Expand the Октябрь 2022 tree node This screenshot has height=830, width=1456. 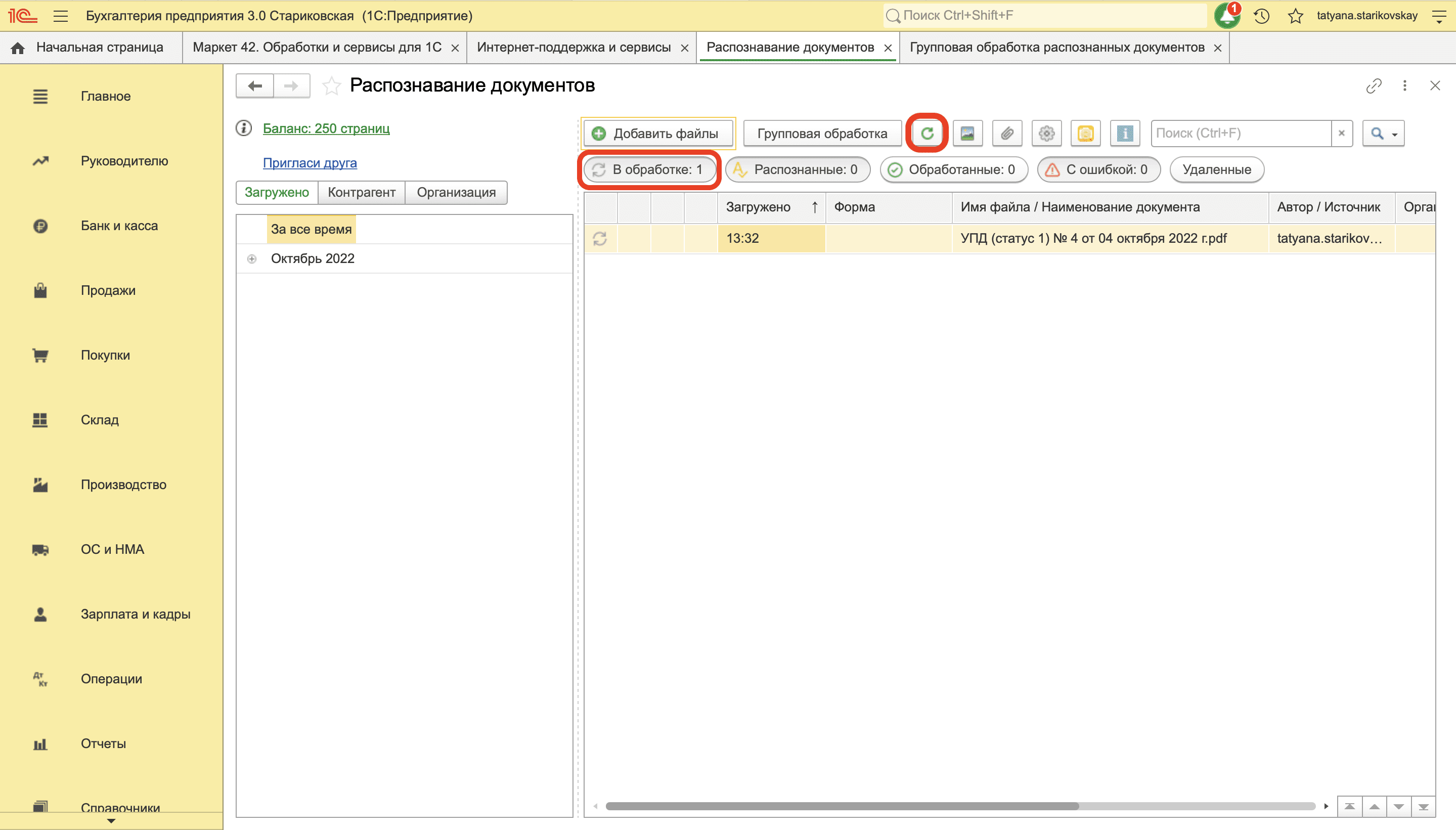[252, 259]
